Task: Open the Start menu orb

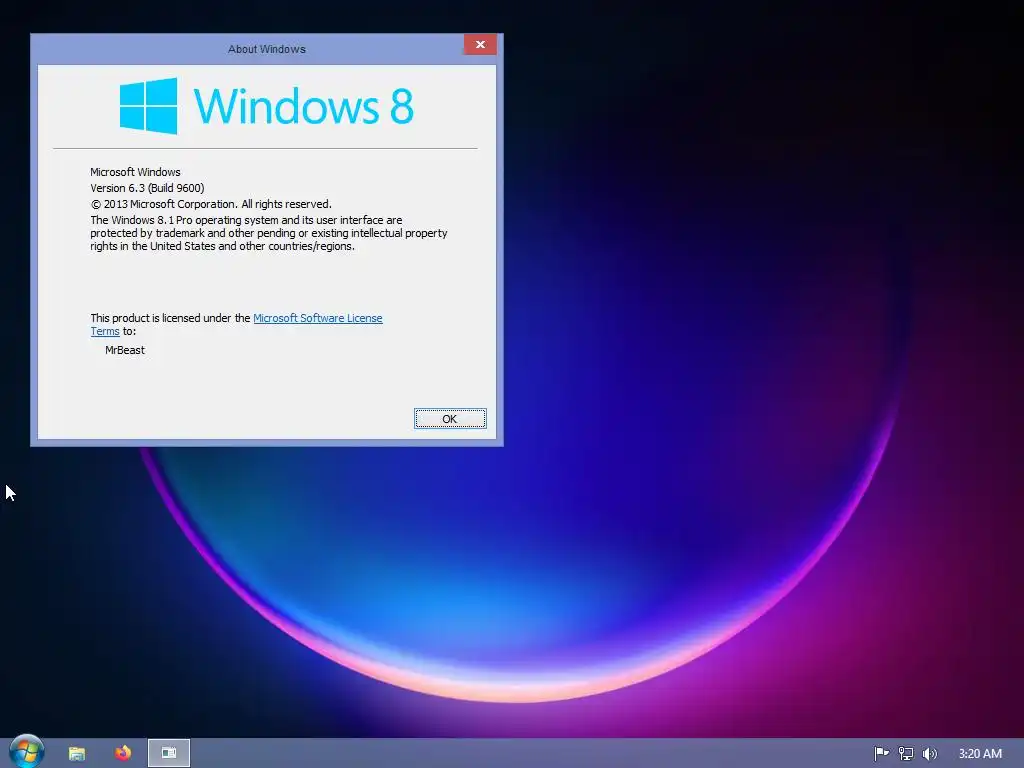Action: pyautogui.click(x=27, y=751)
